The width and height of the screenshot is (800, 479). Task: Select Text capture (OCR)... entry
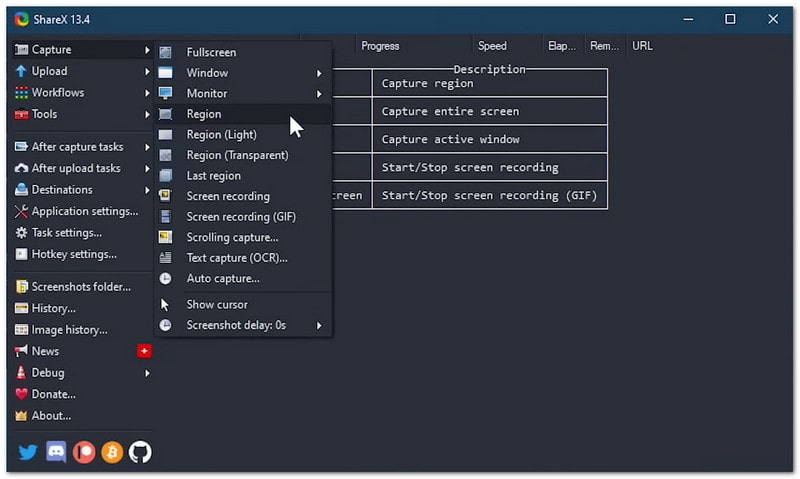click(x=243, y=258)
